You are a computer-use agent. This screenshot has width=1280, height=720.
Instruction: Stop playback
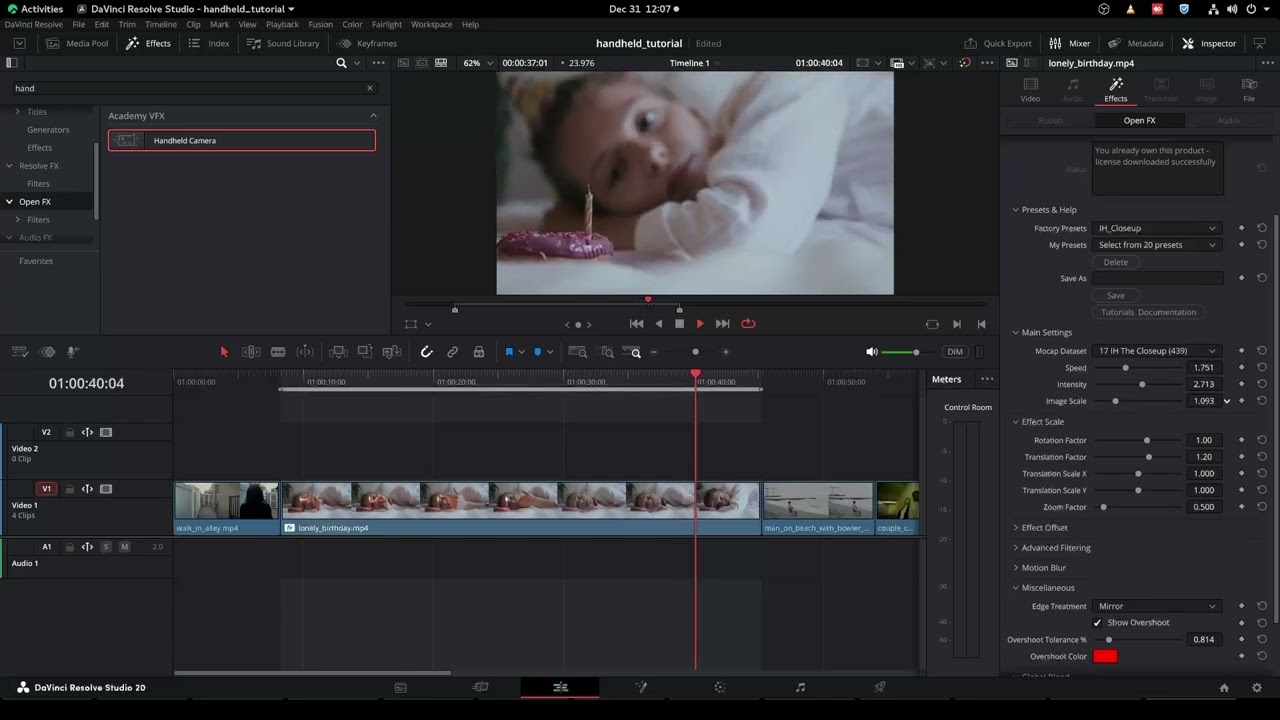(679, 324)
